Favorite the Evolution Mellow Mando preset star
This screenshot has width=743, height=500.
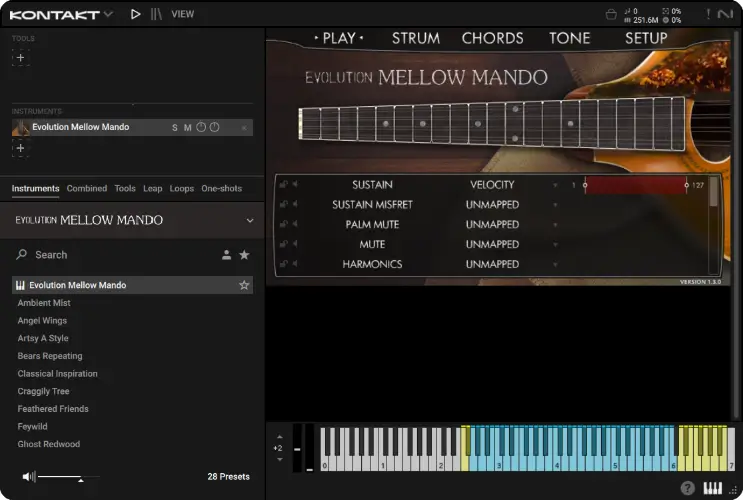click(x=244, y=285)
